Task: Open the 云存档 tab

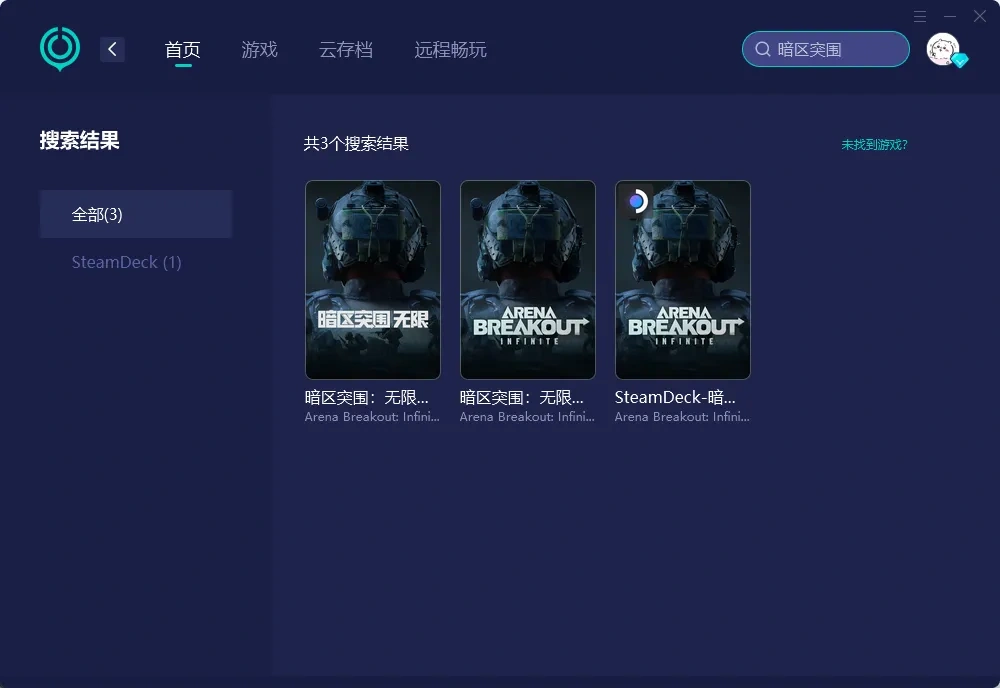Action: click(x=346, y=48)
